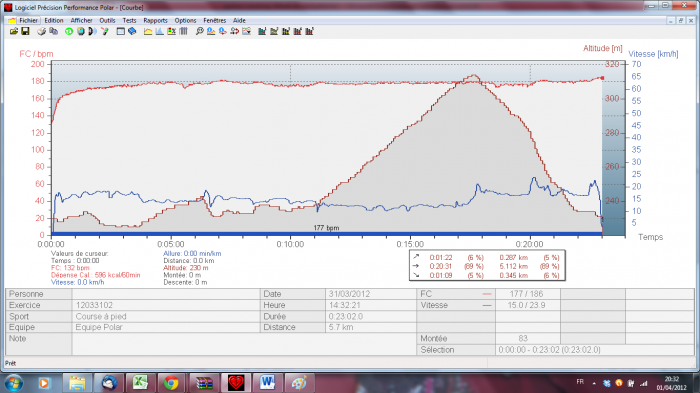Click the green circle toolbar icon
The image size is (700, 393).
(x=69, y=31)
